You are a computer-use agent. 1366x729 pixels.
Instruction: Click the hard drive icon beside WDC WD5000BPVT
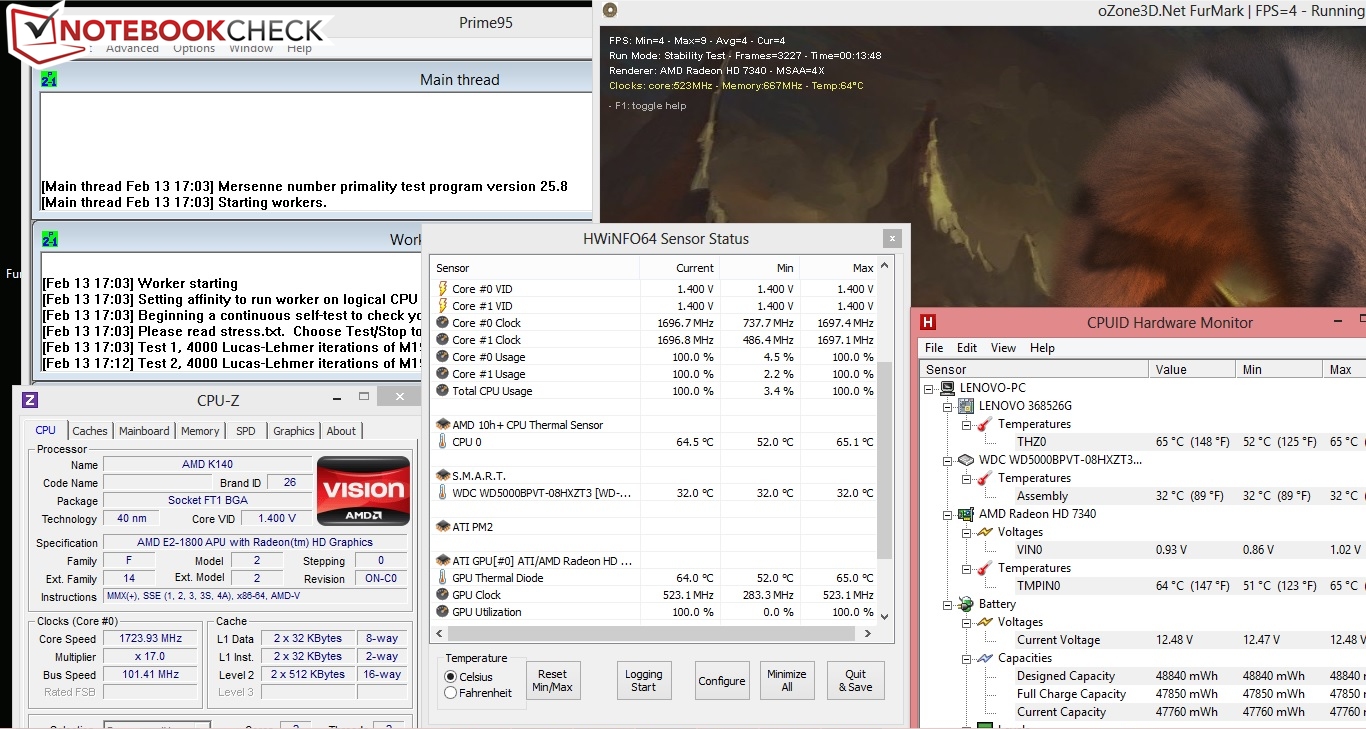click(x=966, y=460)
